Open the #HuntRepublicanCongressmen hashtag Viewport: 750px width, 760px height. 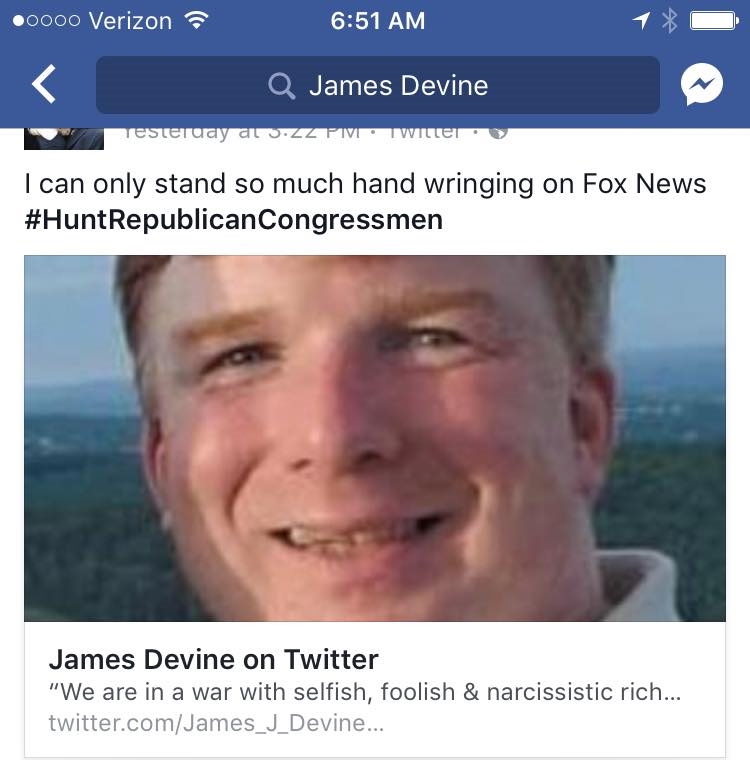233,220
